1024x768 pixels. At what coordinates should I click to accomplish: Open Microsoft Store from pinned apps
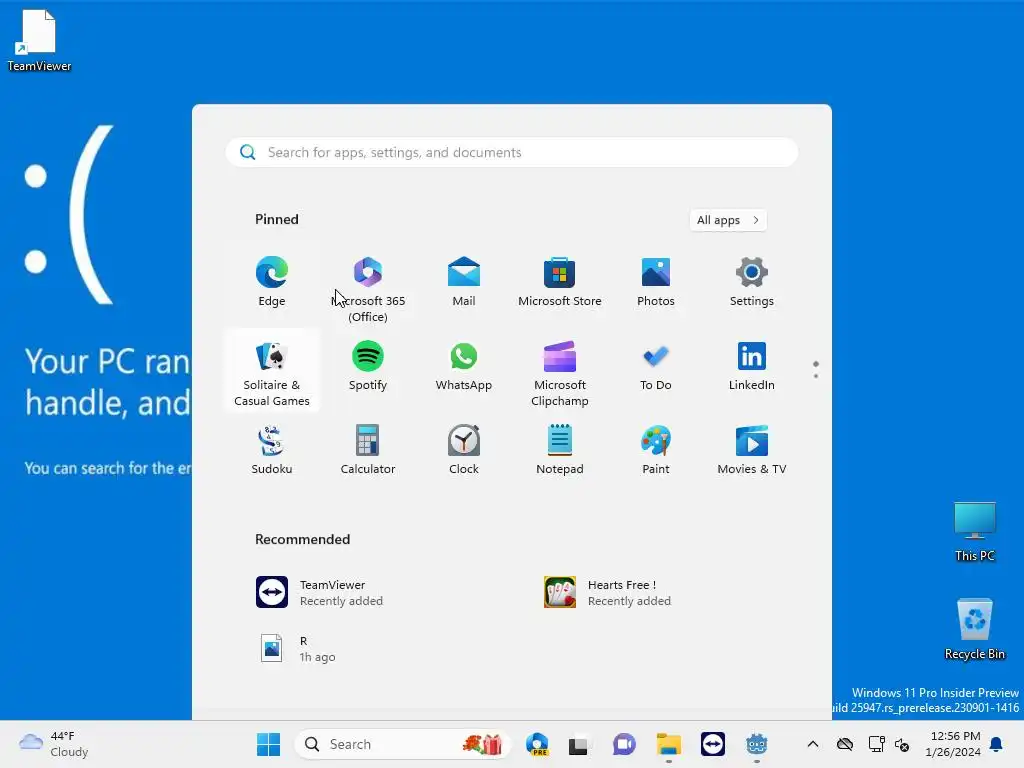(x=560, y=282)
